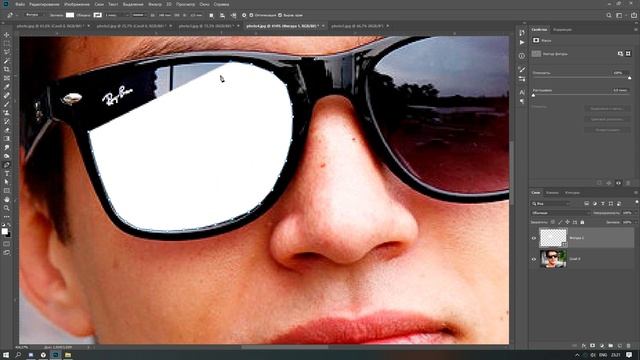Select the Clone Stamp tool

[7, 113]
